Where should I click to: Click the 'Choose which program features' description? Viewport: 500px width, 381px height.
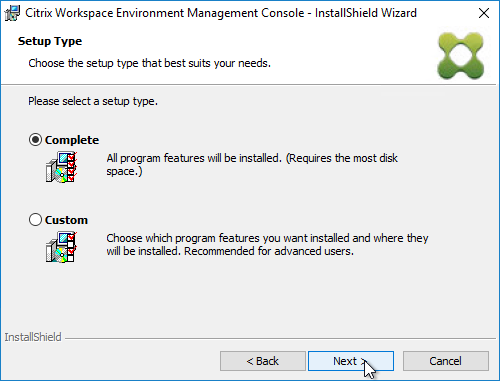coord(267,244)
